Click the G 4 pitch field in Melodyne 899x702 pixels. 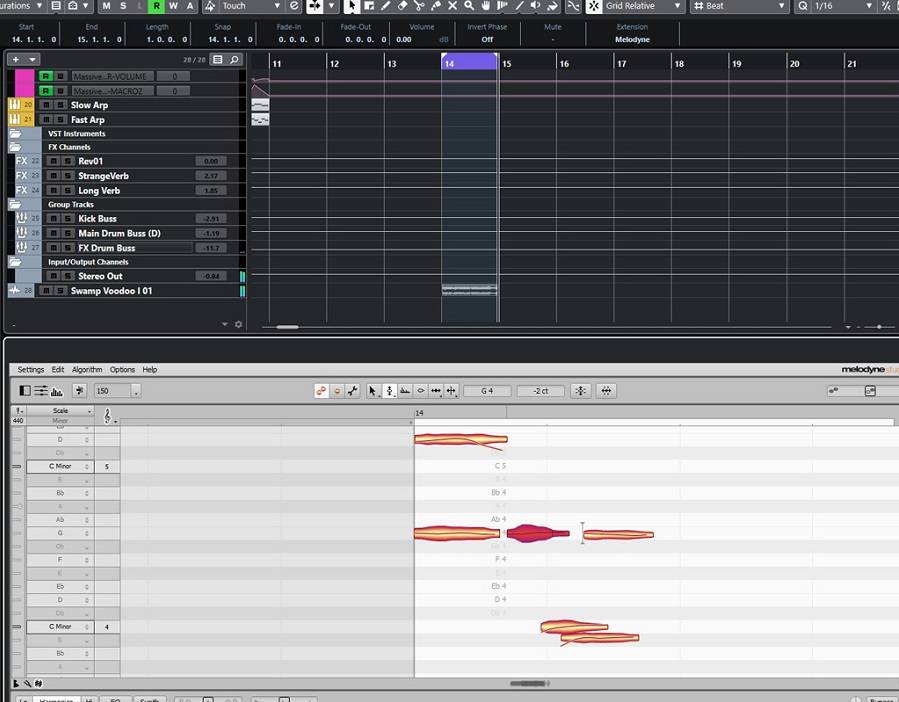(x=487, y=391)
